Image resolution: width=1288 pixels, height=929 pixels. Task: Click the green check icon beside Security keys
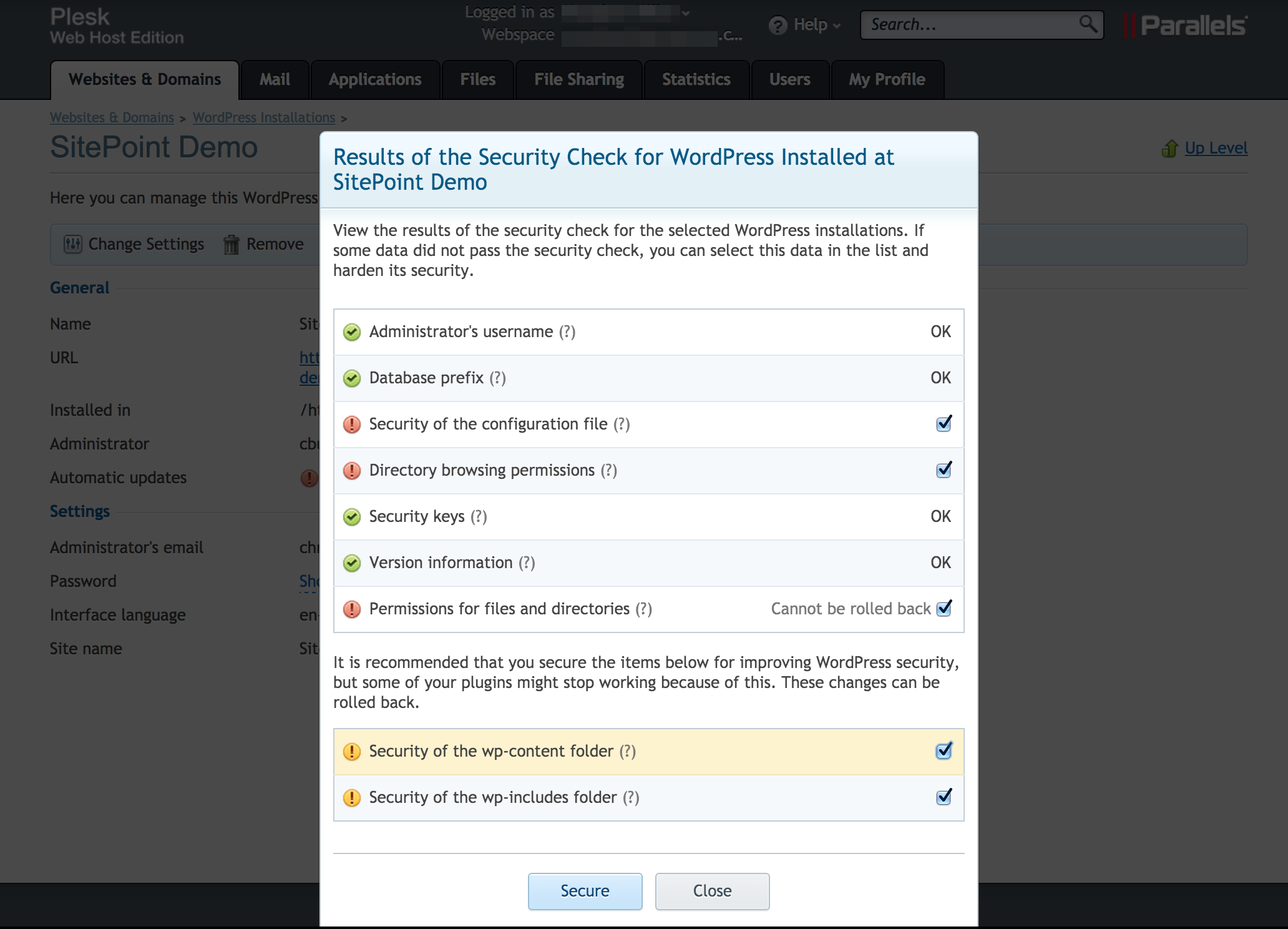click(352, 517)
